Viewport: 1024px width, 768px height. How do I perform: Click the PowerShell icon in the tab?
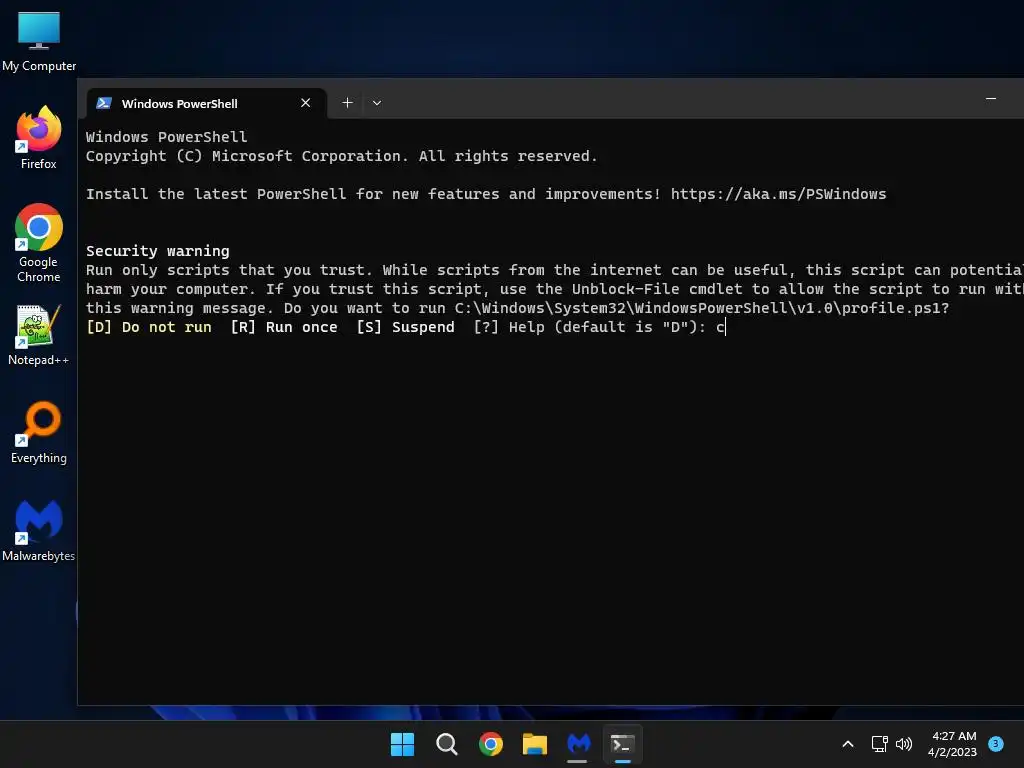[104, 103]
